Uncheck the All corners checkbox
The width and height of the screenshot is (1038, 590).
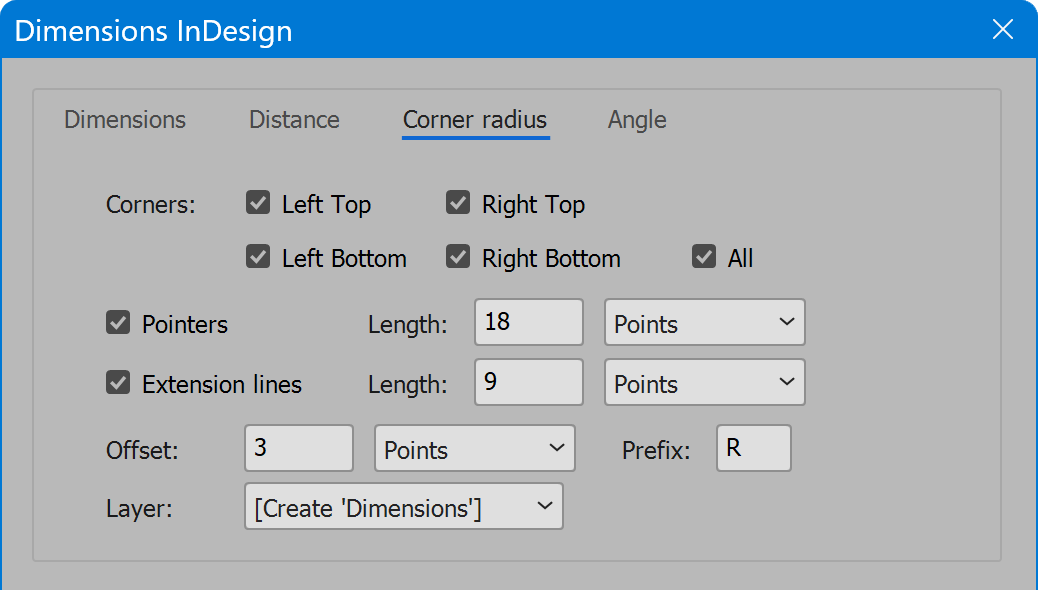(x=704, y=256)
